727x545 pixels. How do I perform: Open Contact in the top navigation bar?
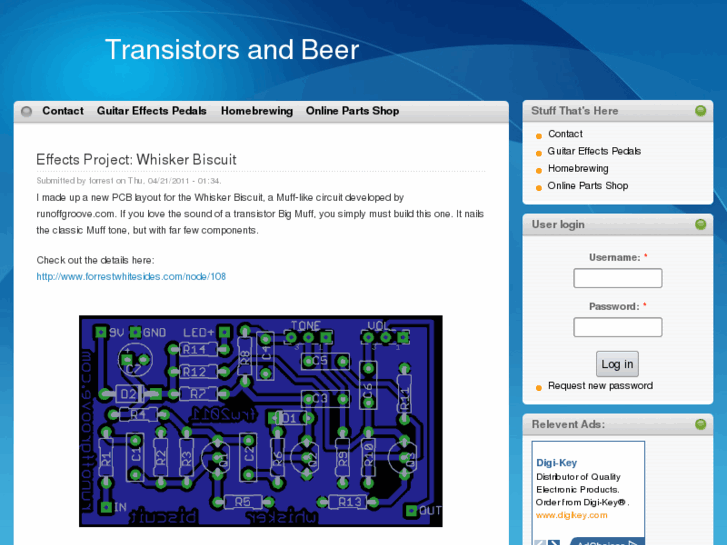pyautogui.click(x=63, y=111)
